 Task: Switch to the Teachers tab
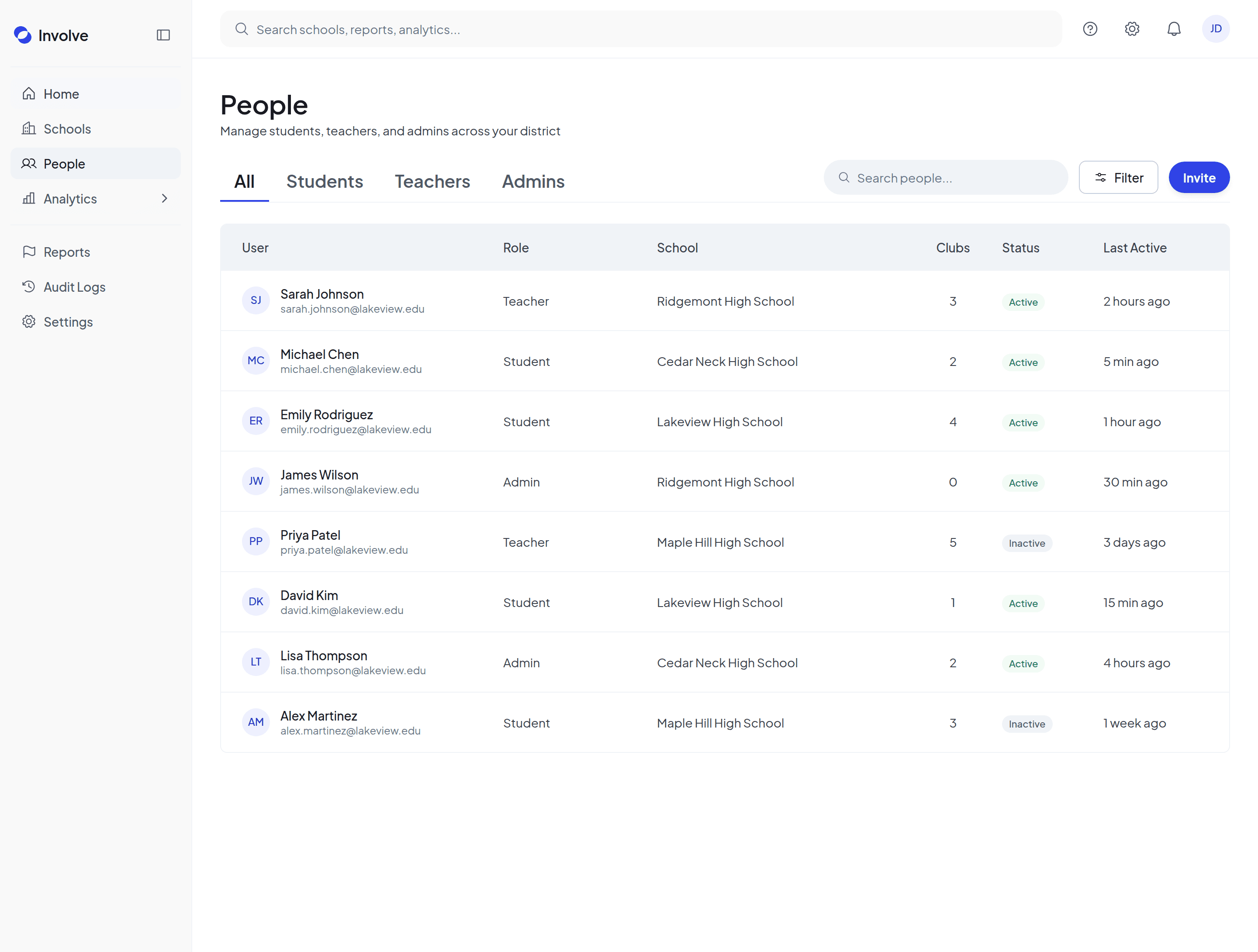coord(432,181)
